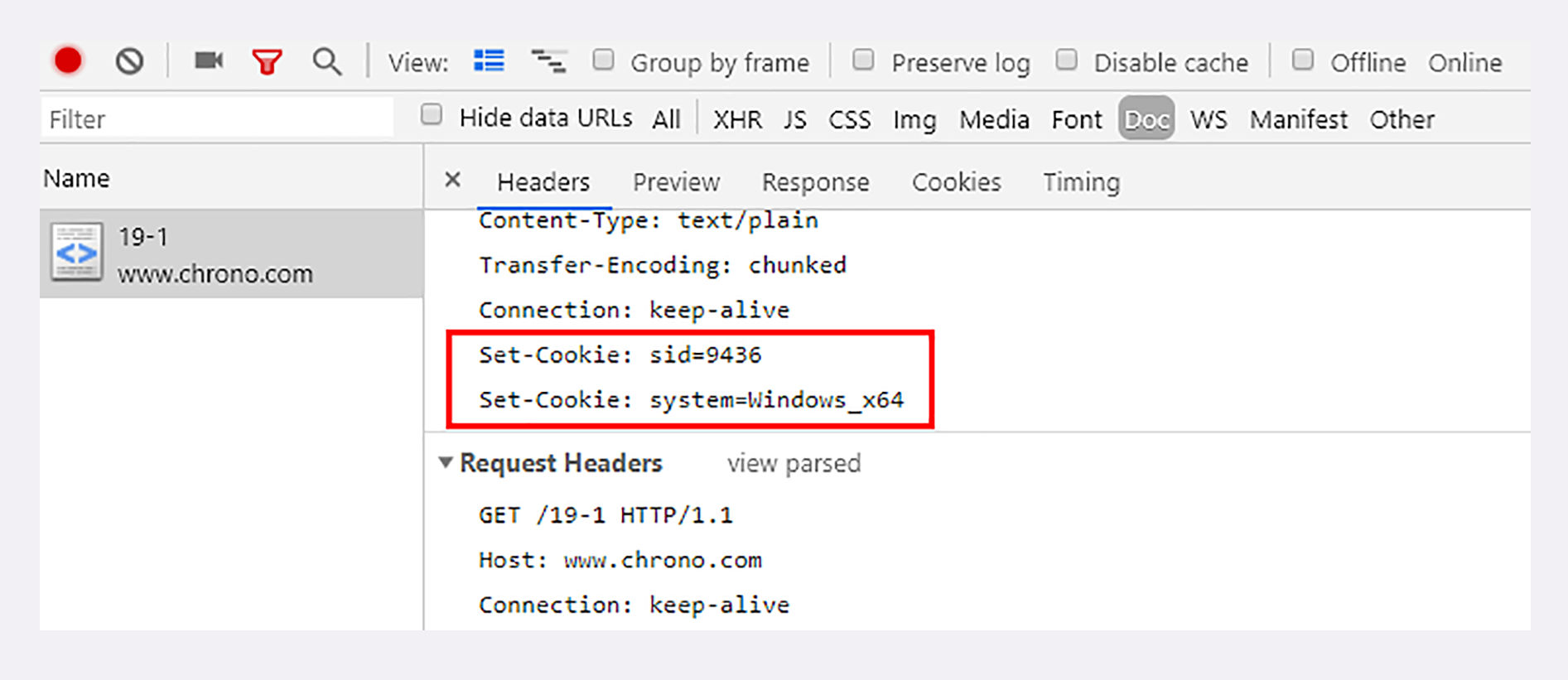
Task: Open the Online throttling dropdown
Action: click(1464, 63)
